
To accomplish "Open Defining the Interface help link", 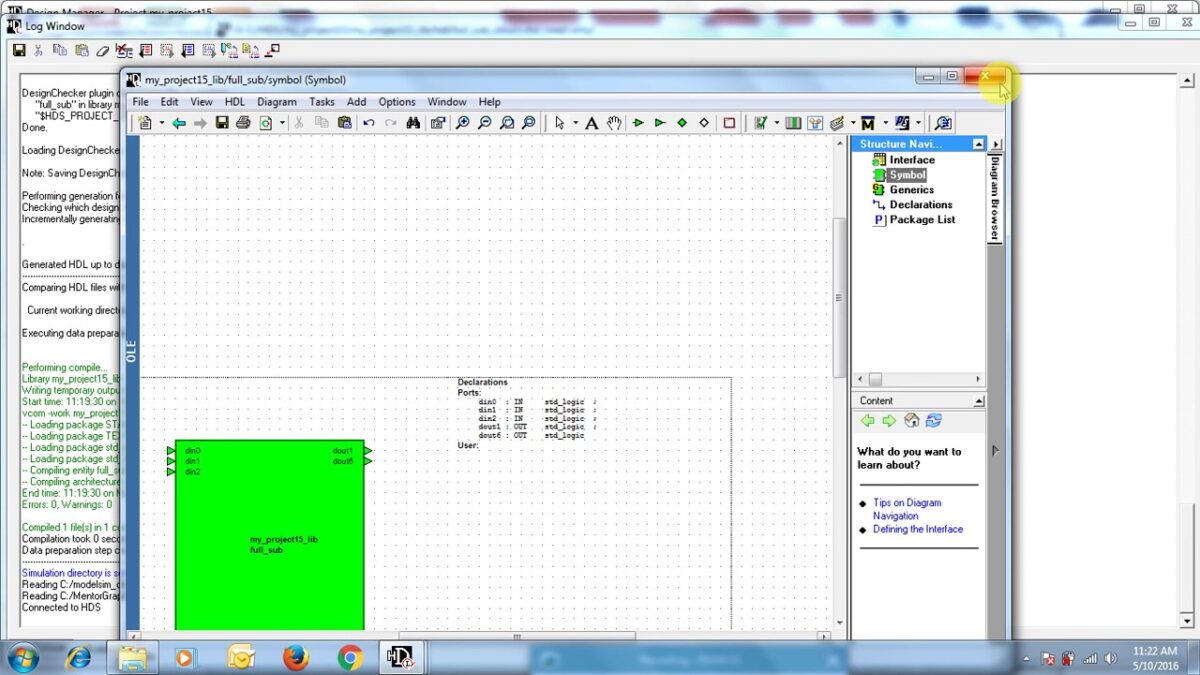I will (x=918, y=529).
